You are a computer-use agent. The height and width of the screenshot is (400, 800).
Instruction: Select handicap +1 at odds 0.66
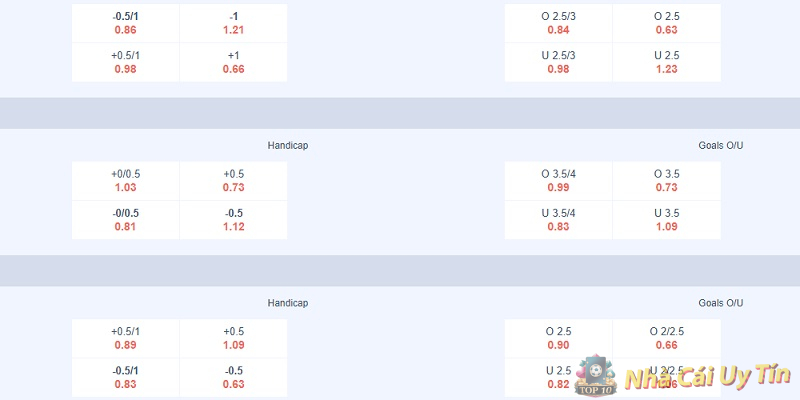[x=233, y=62]
